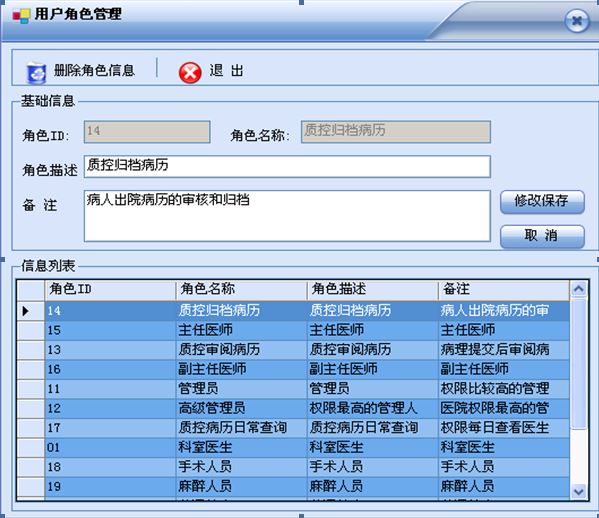The height and width of the screenshot is (518, 599).
Task: Select the row header beside ID 15
Action: coord(31,330)
